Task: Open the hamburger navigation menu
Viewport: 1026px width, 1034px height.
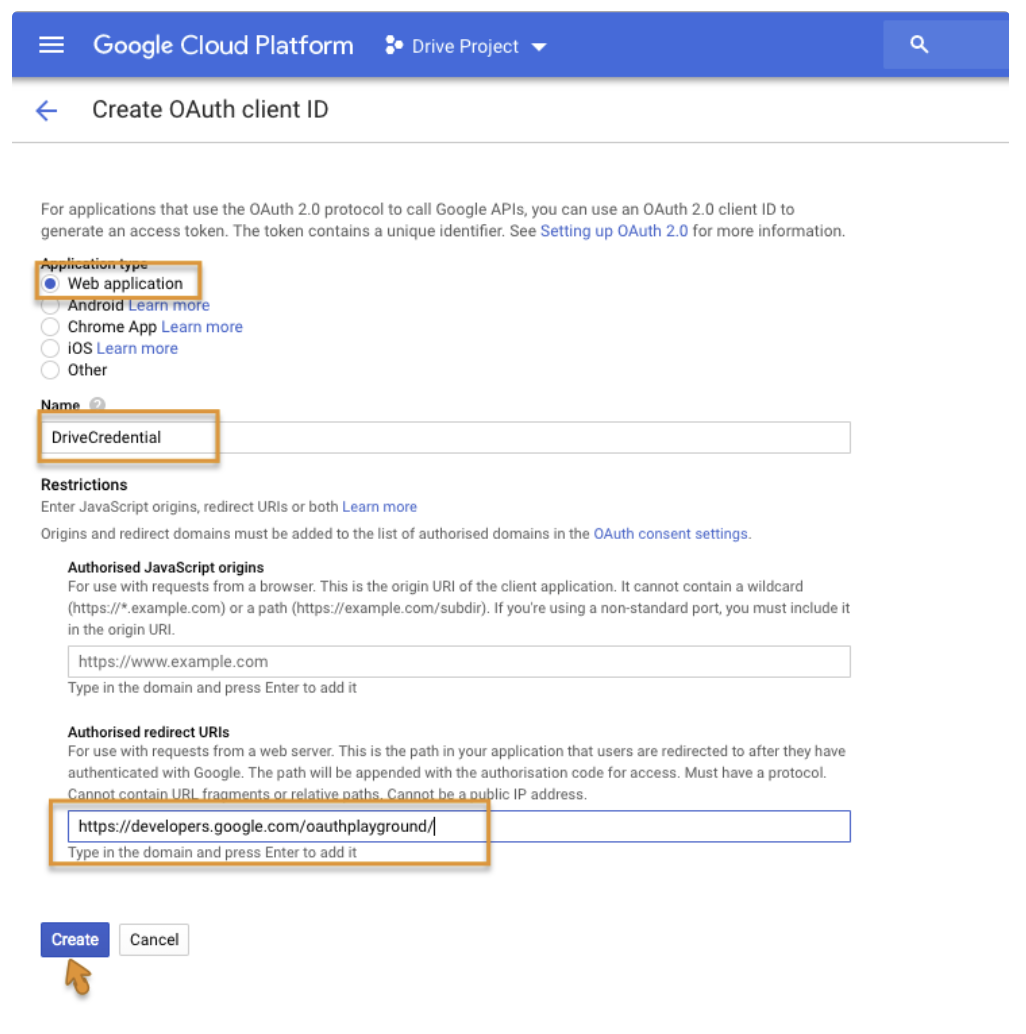Action: [x=51, y=45]
